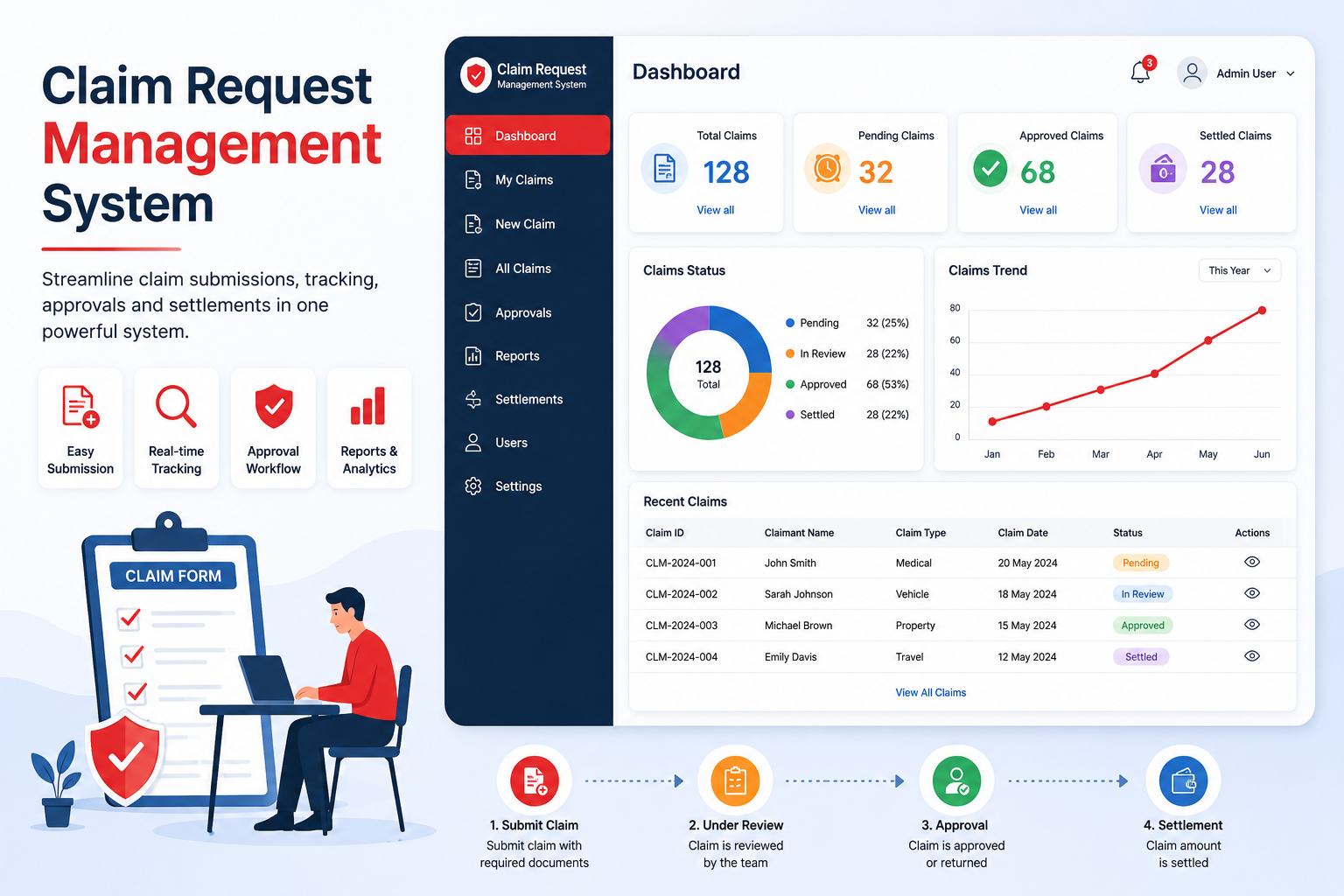The width and height of the screenshot is (1344, 896).
Task: Click the Admin User avatar icon
Action: click(1192, 73)
